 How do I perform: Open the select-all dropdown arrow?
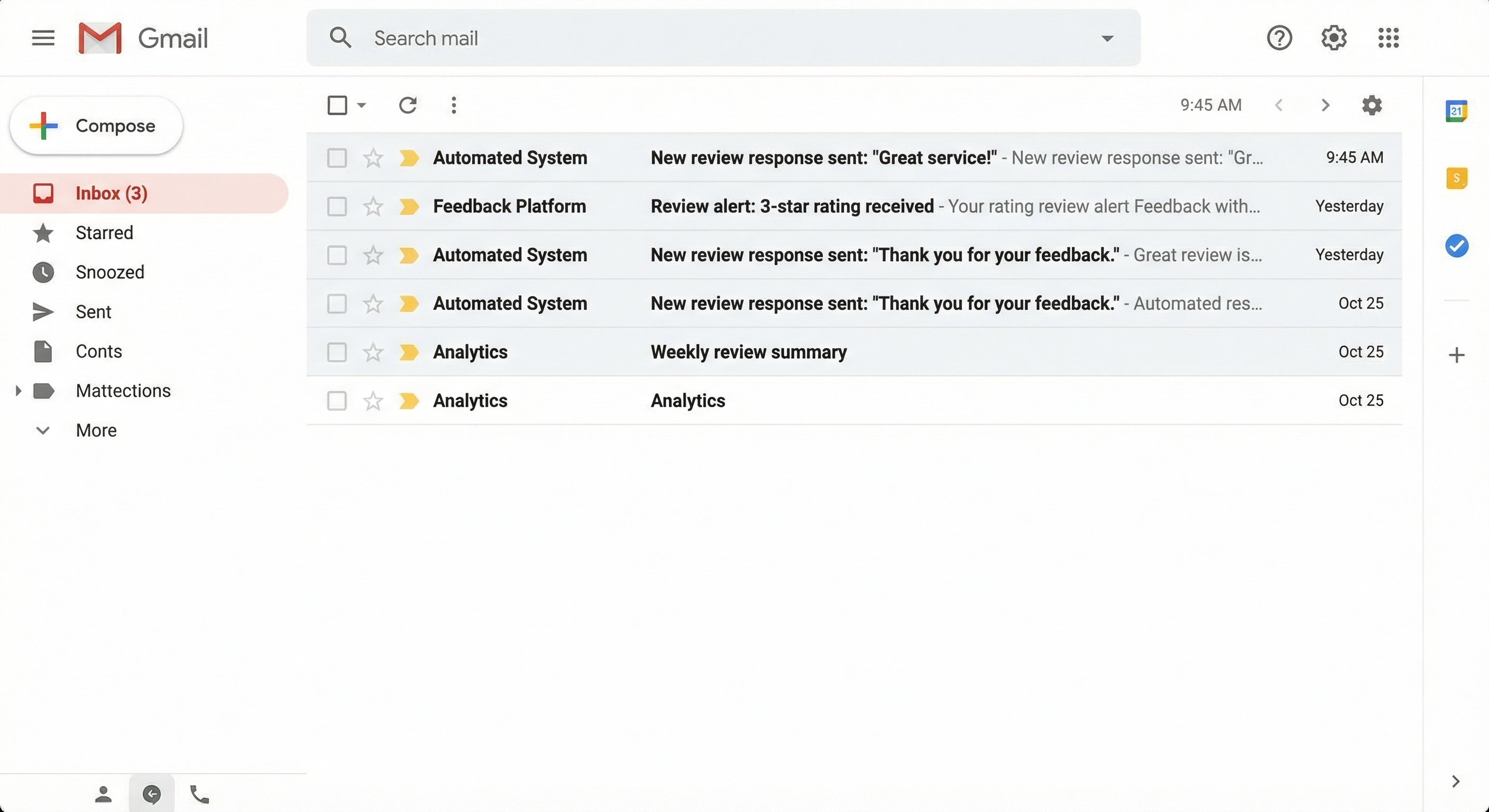[361, 106]
